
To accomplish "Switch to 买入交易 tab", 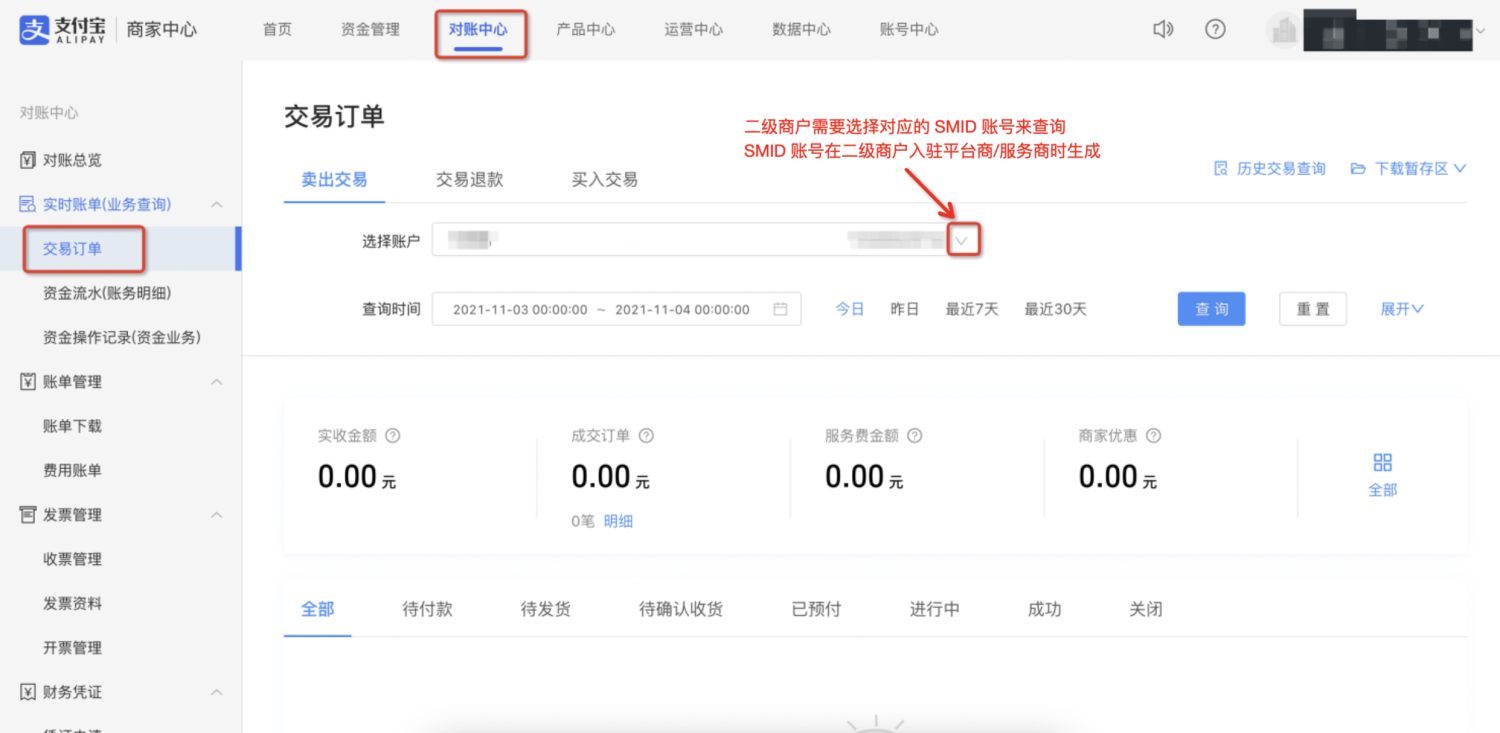I will point(605,180).
